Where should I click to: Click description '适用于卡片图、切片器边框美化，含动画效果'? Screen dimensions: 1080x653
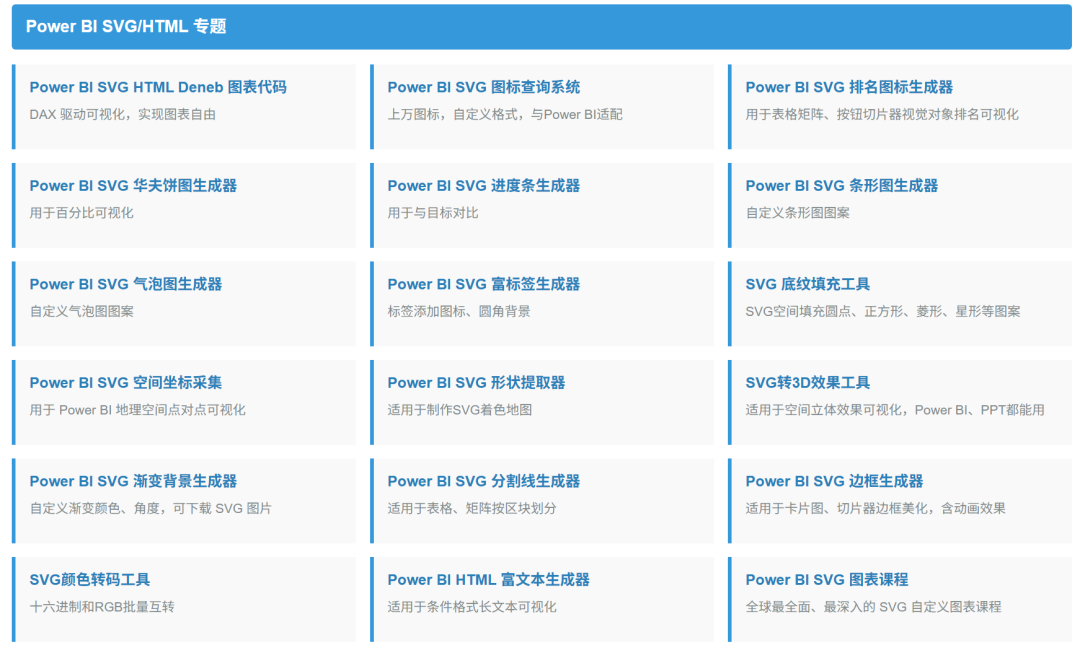[875, 509]
